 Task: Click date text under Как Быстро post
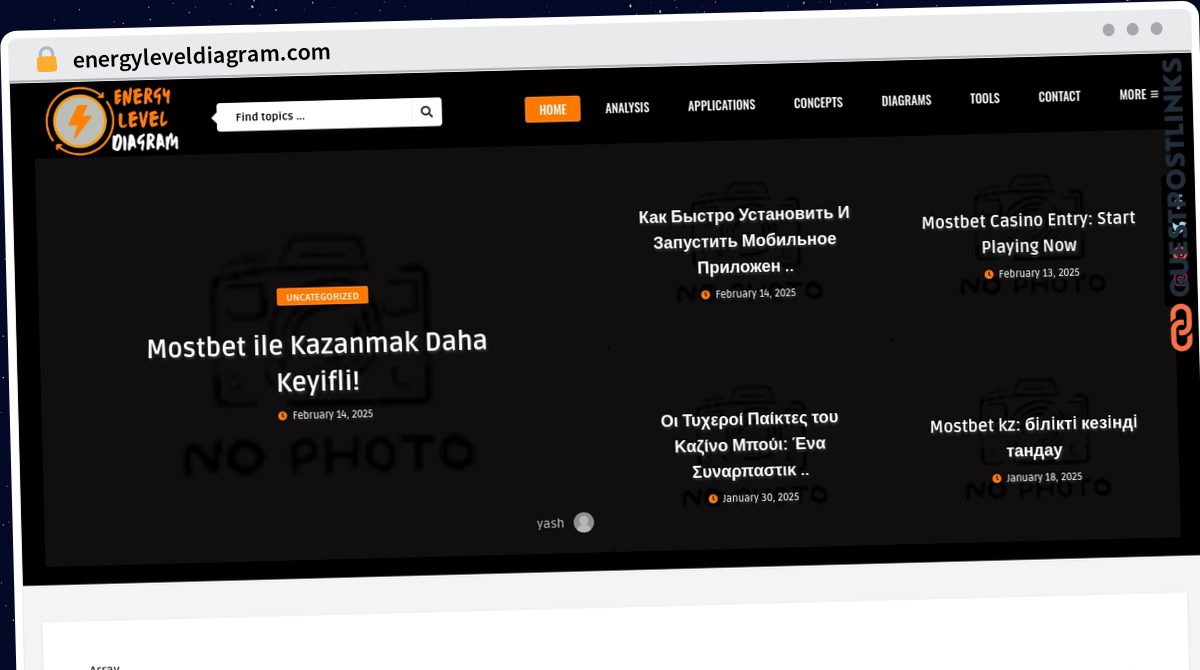point(755,294)
